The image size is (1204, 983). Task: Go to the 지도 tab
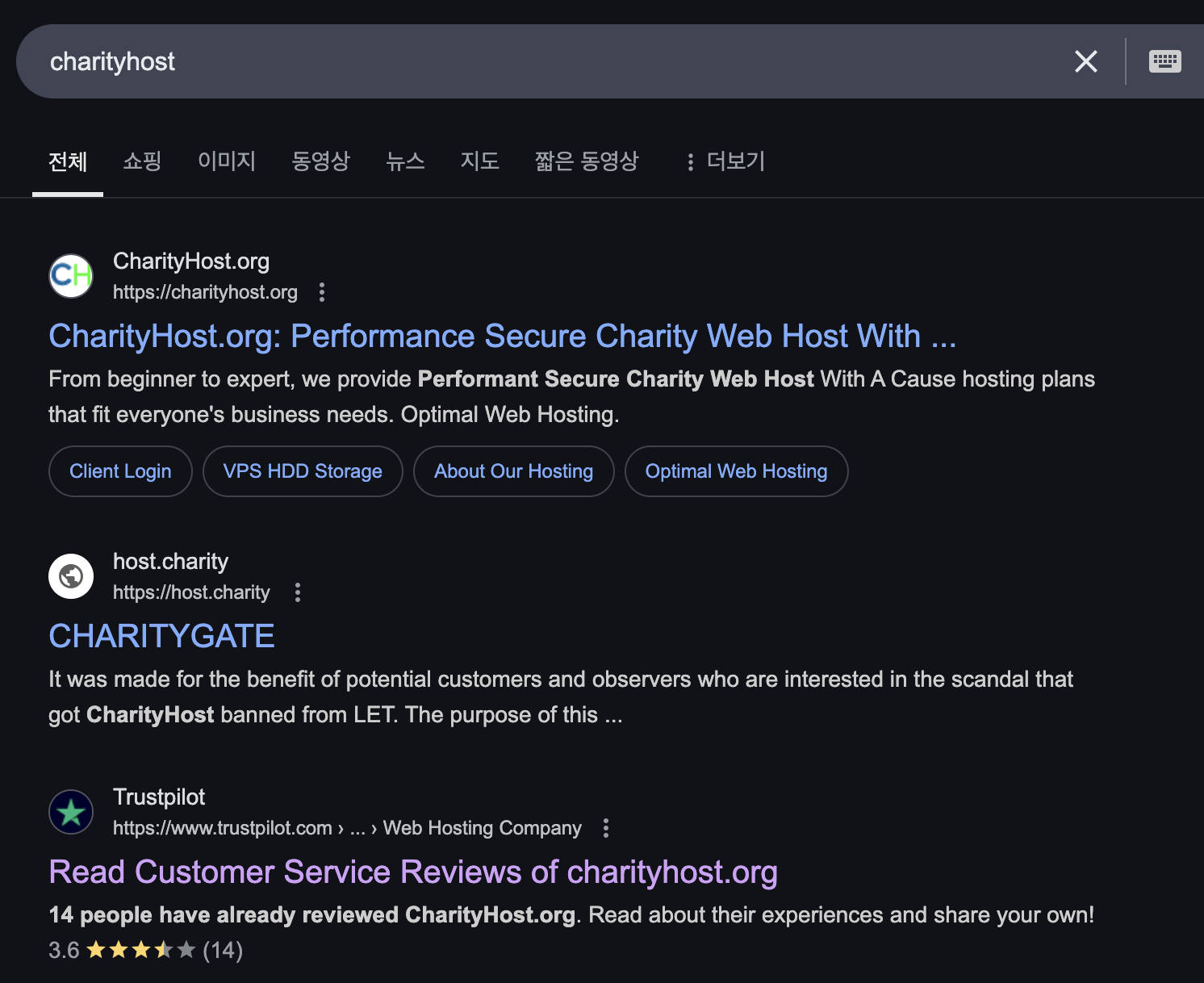pyautogui.click(x=479, y=161)
